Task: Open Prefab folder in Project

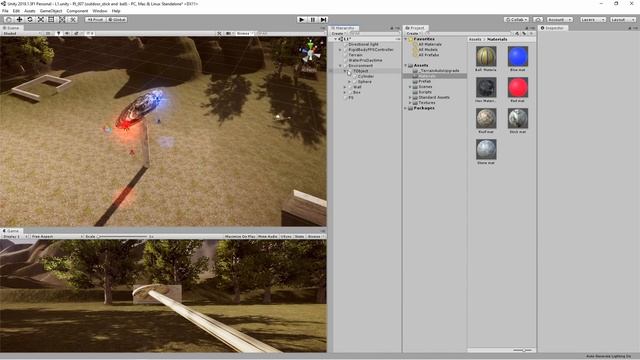Action: click(x=424, y=81)
